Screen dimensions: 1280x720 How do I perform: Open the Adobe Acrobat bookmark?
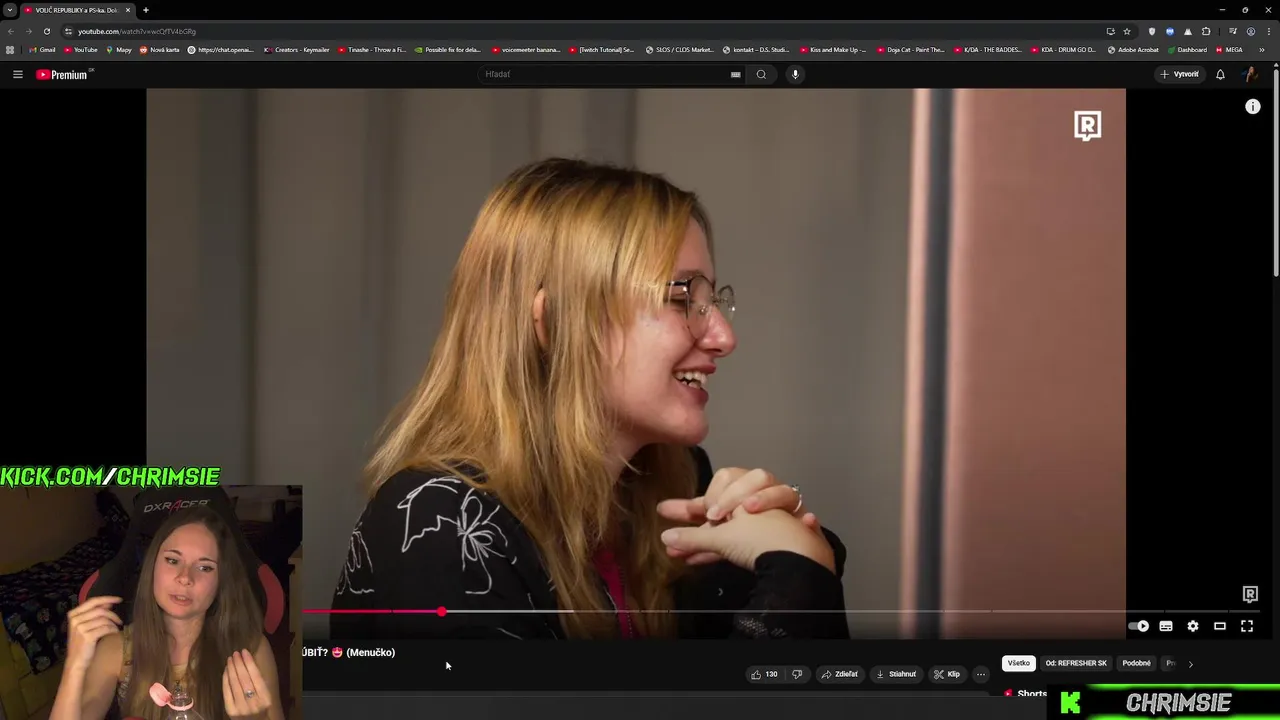tap(1133, 50)
